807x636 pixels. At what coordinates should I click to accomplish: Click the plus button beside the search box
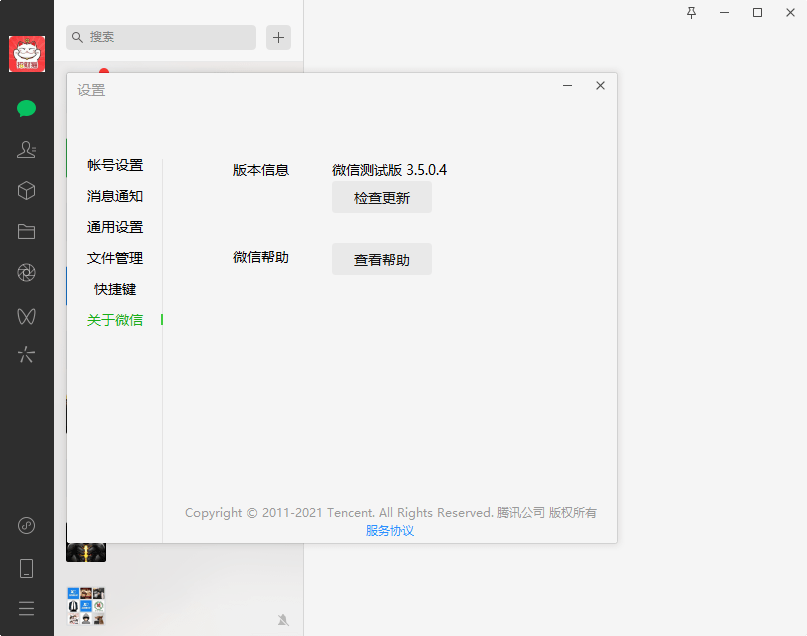(278, 38)
